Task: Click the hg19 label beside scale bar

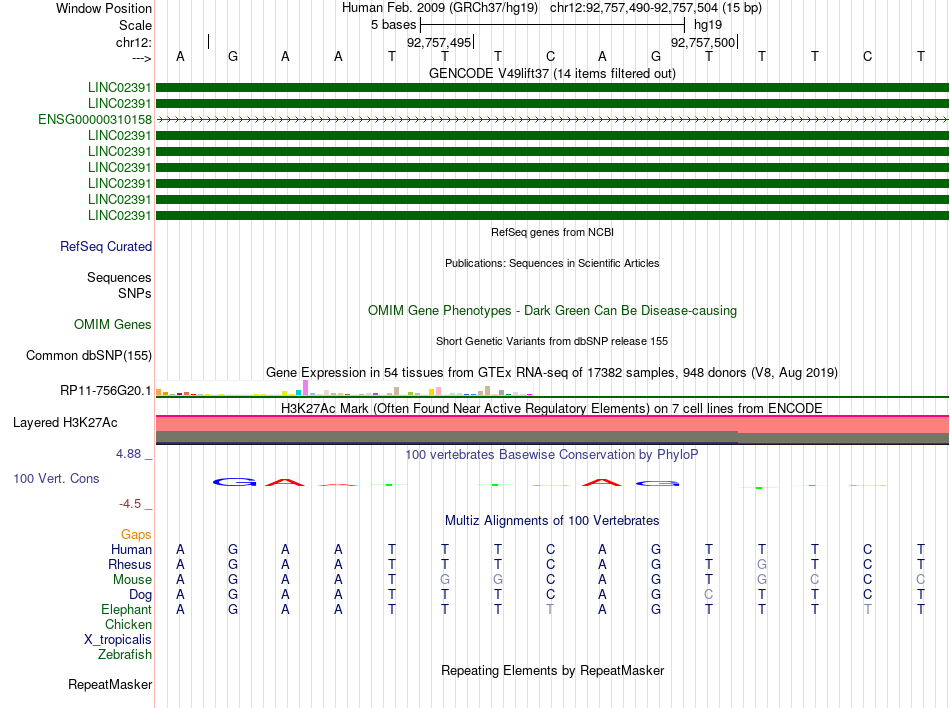Action: [708, 25]
